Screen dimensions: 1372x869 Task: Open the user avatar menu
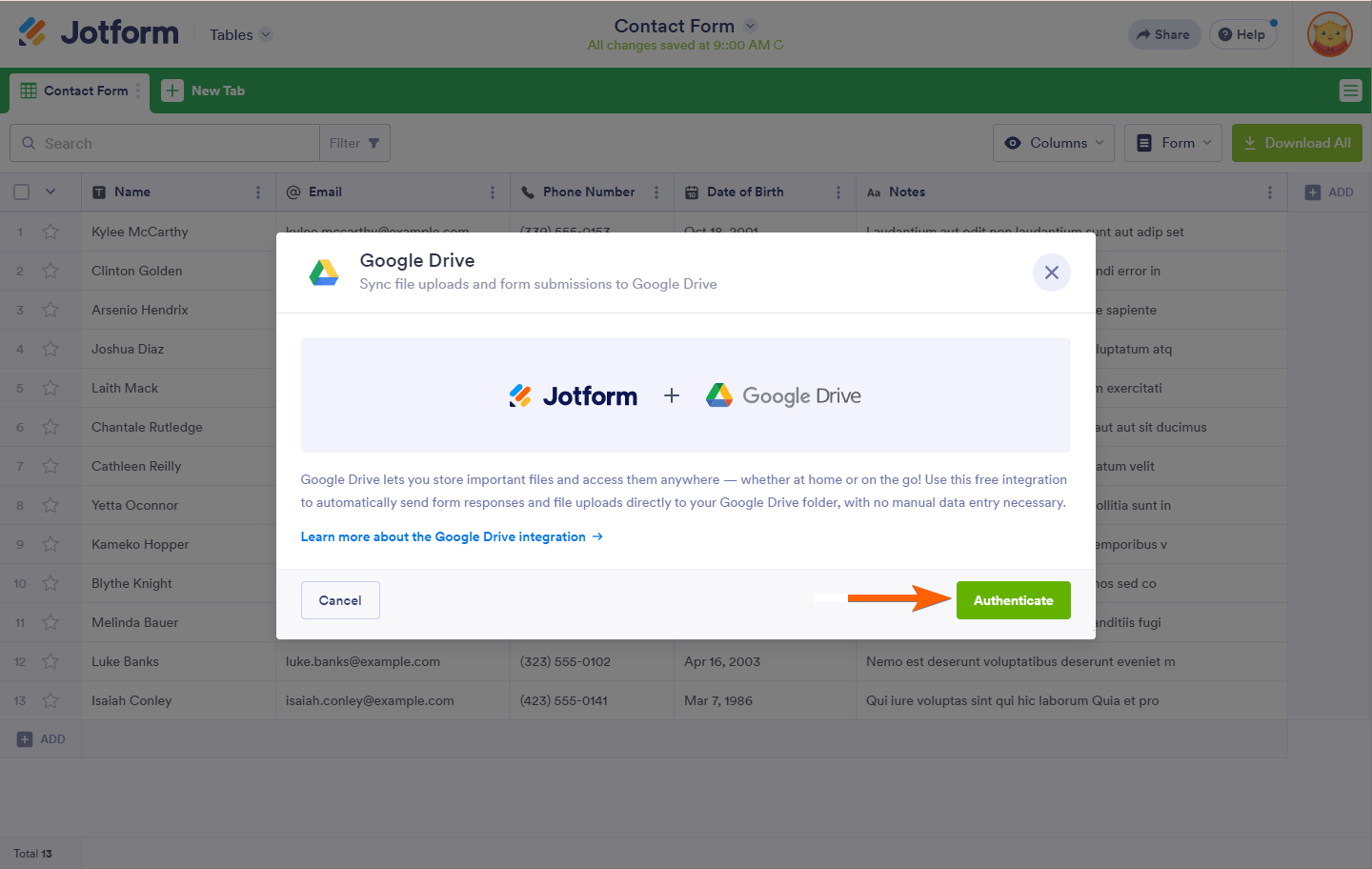(1330, 34)
